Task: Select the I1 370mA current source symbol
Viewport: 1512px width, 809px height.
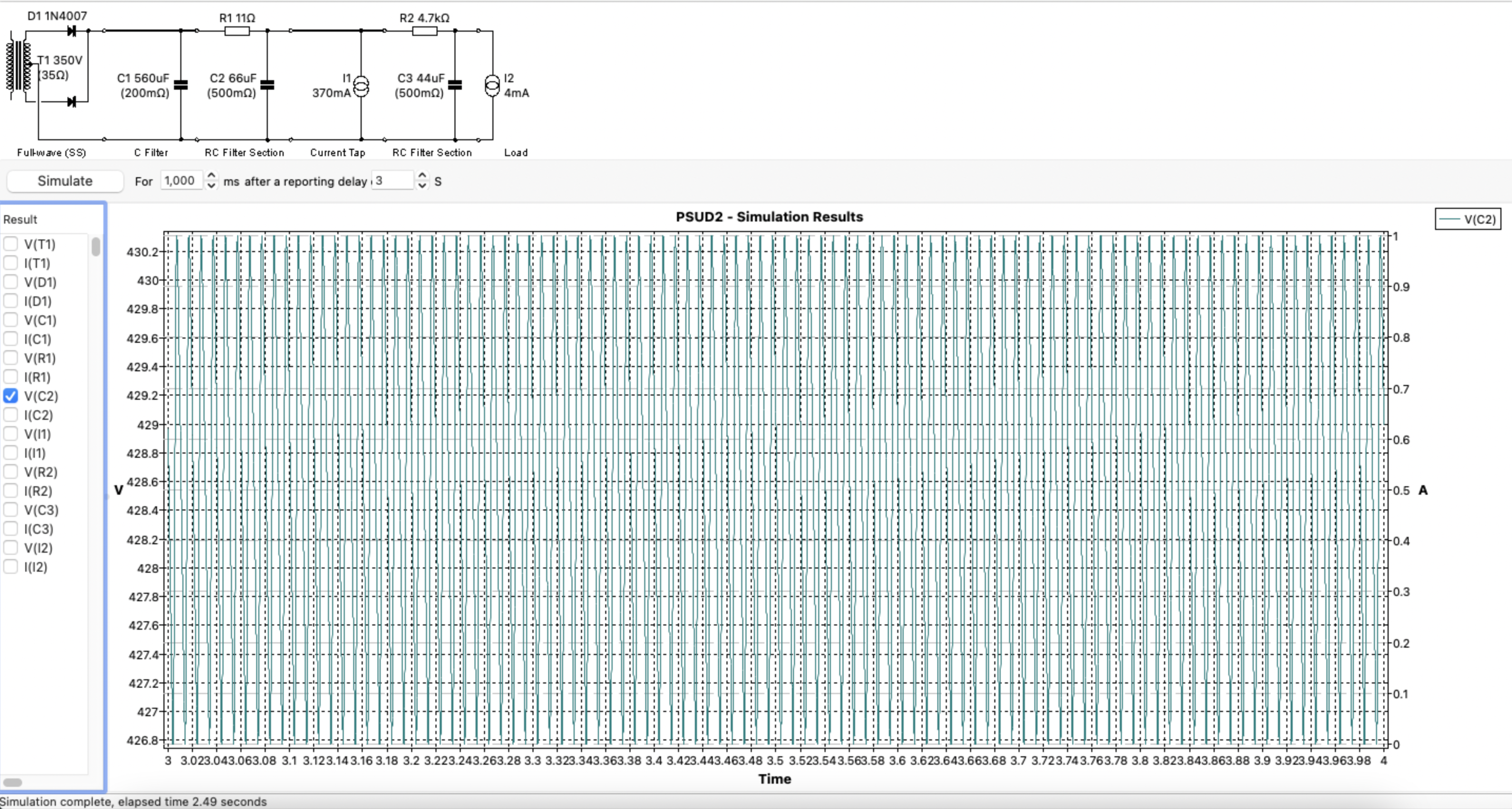Action: 361,86
